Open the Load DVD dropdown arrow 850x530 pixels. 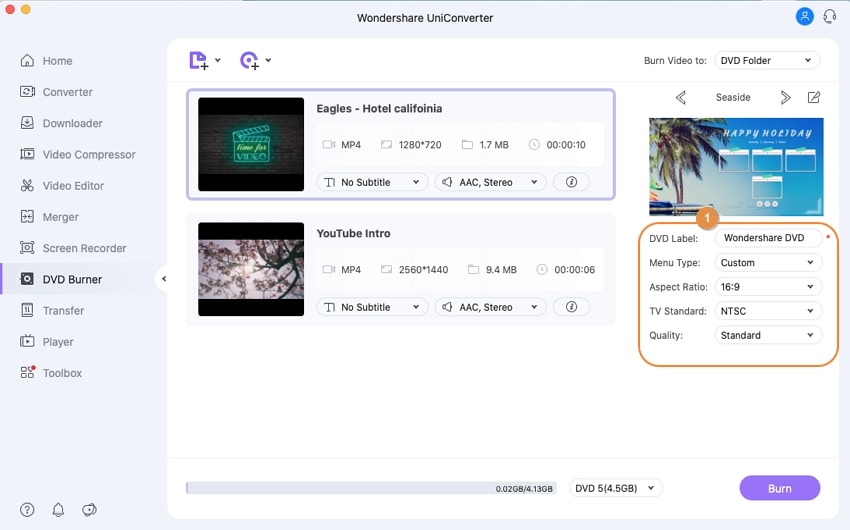[x=268, y=60]
